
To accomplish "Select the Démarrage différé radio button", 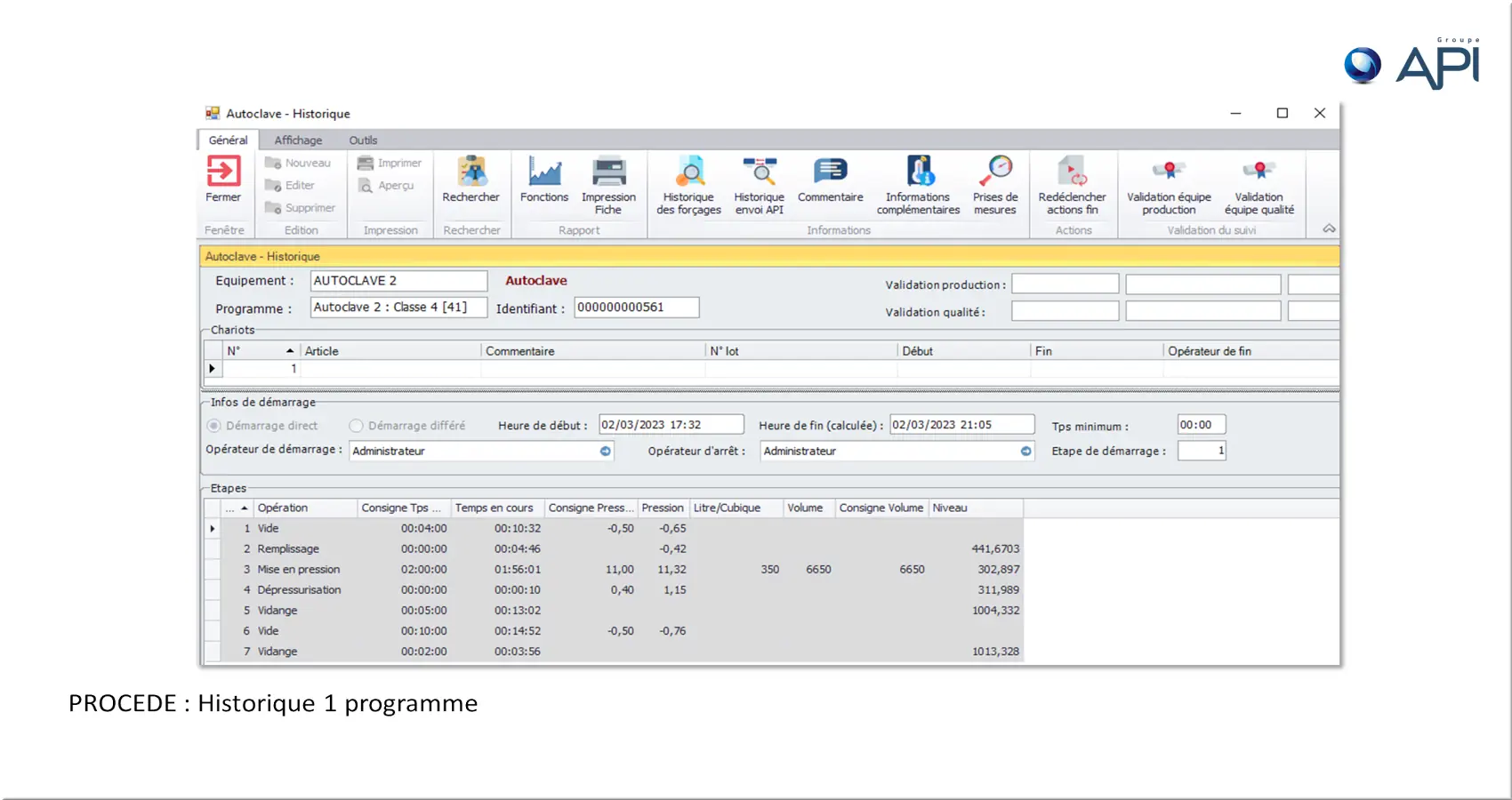I will coord(357,426).
